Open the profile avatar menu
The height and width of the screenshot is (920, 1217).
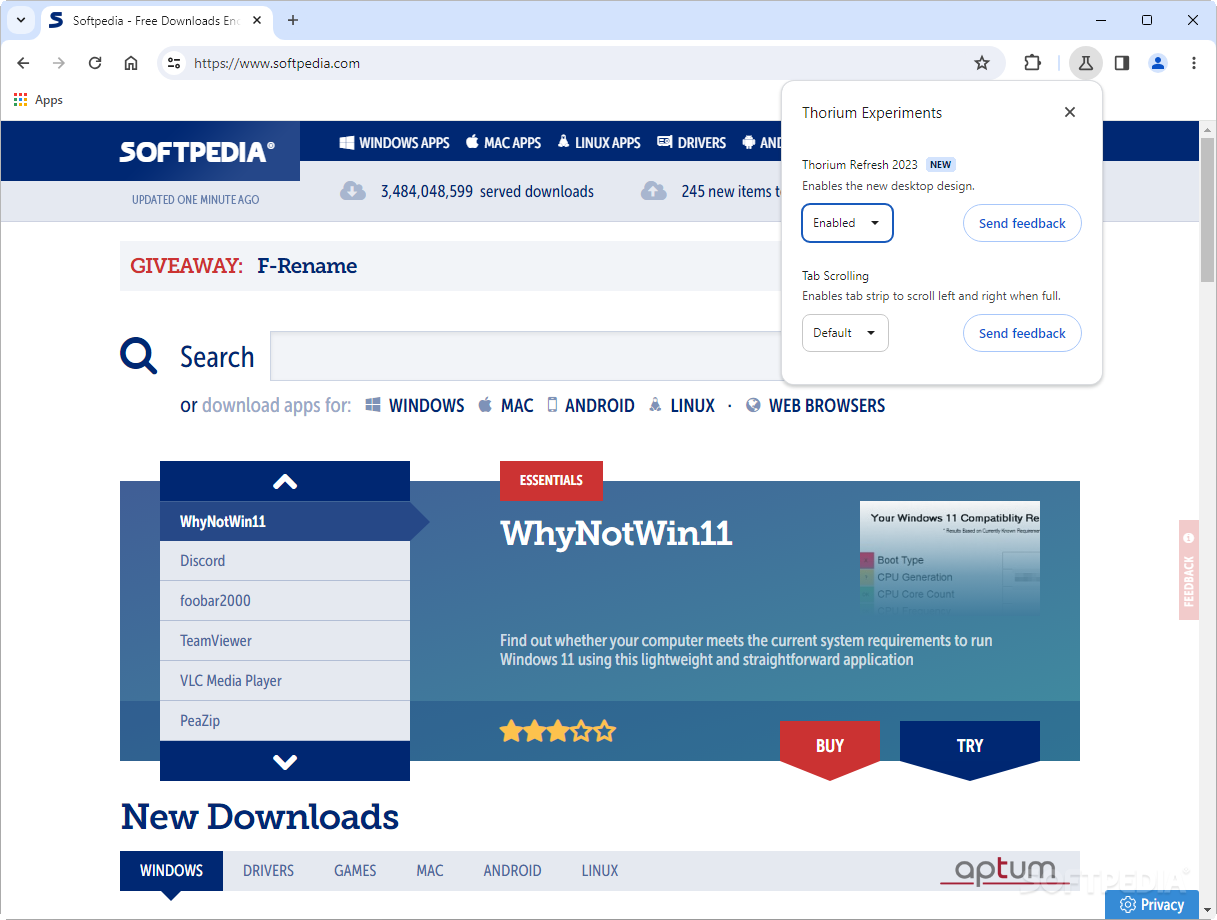click(1158, 63)
